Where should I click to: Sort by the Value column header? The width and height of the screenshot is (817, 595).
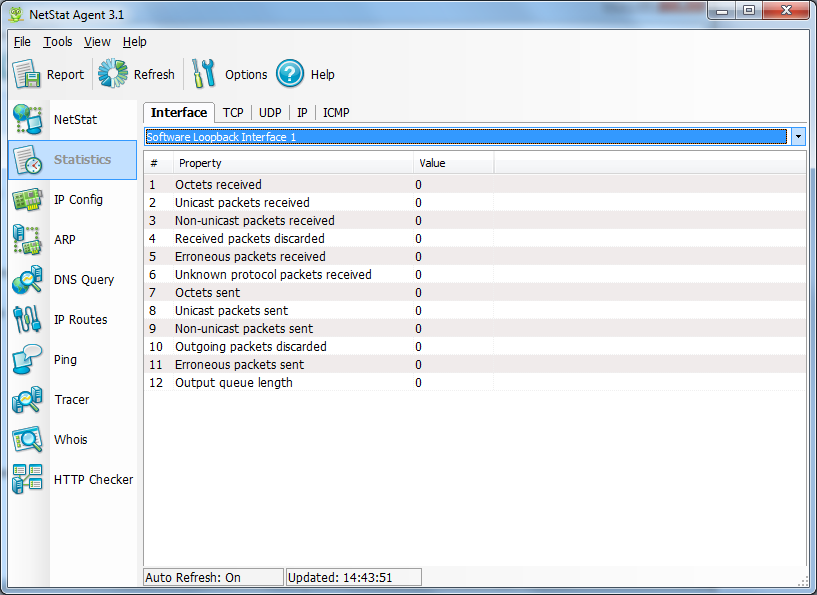(453, 163)
